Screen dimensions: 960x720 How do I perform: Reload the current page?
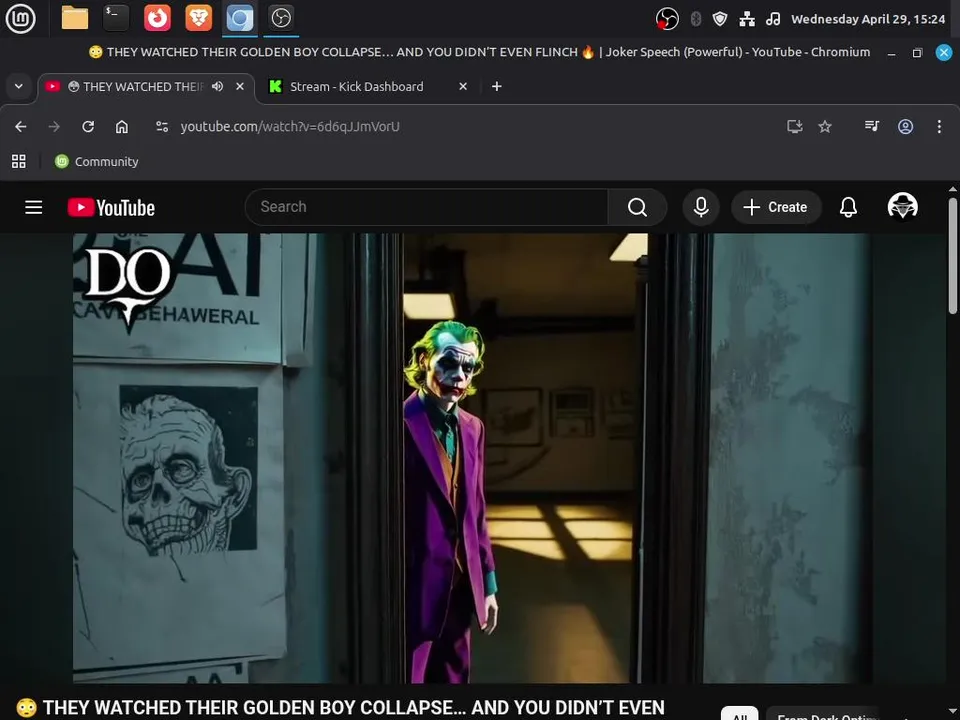[88, 127]
